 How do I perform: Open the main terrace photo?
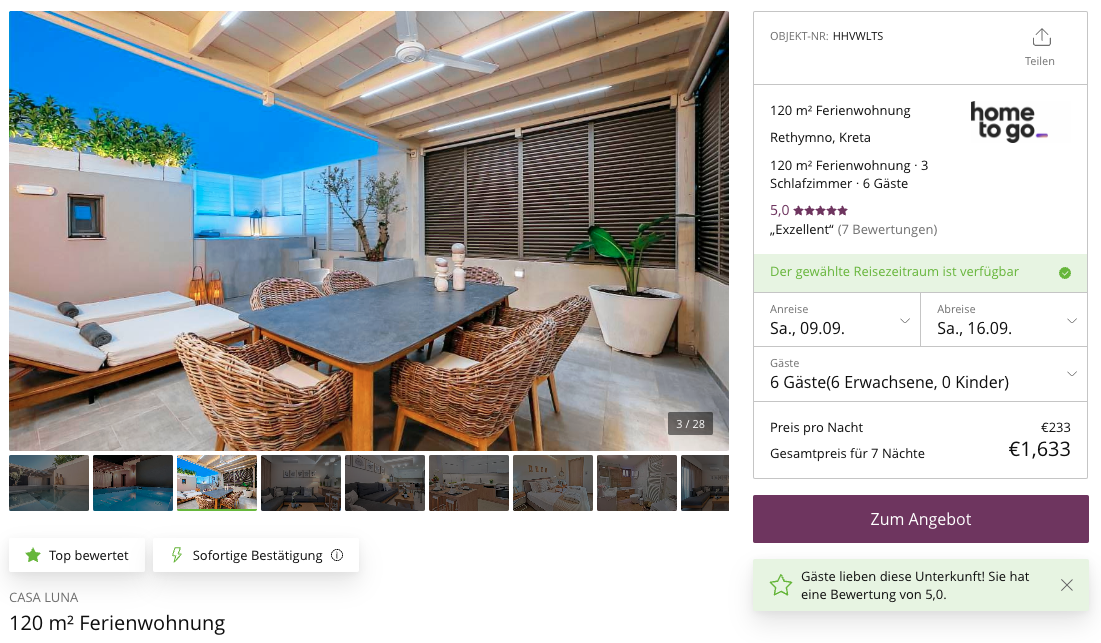[x=369, y=230]
